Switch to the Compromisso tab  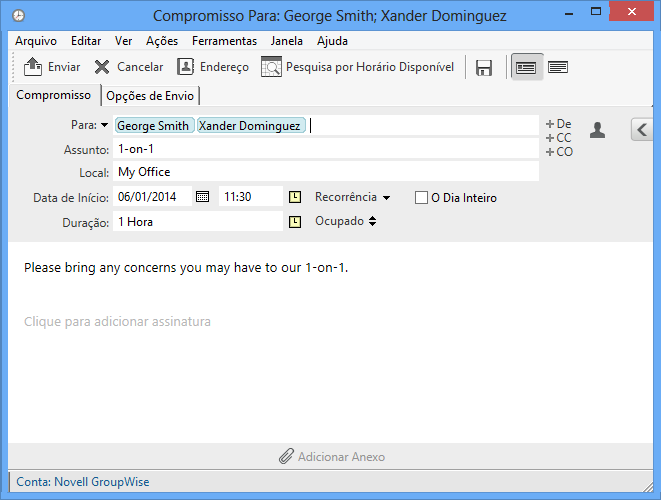point(54,95)
